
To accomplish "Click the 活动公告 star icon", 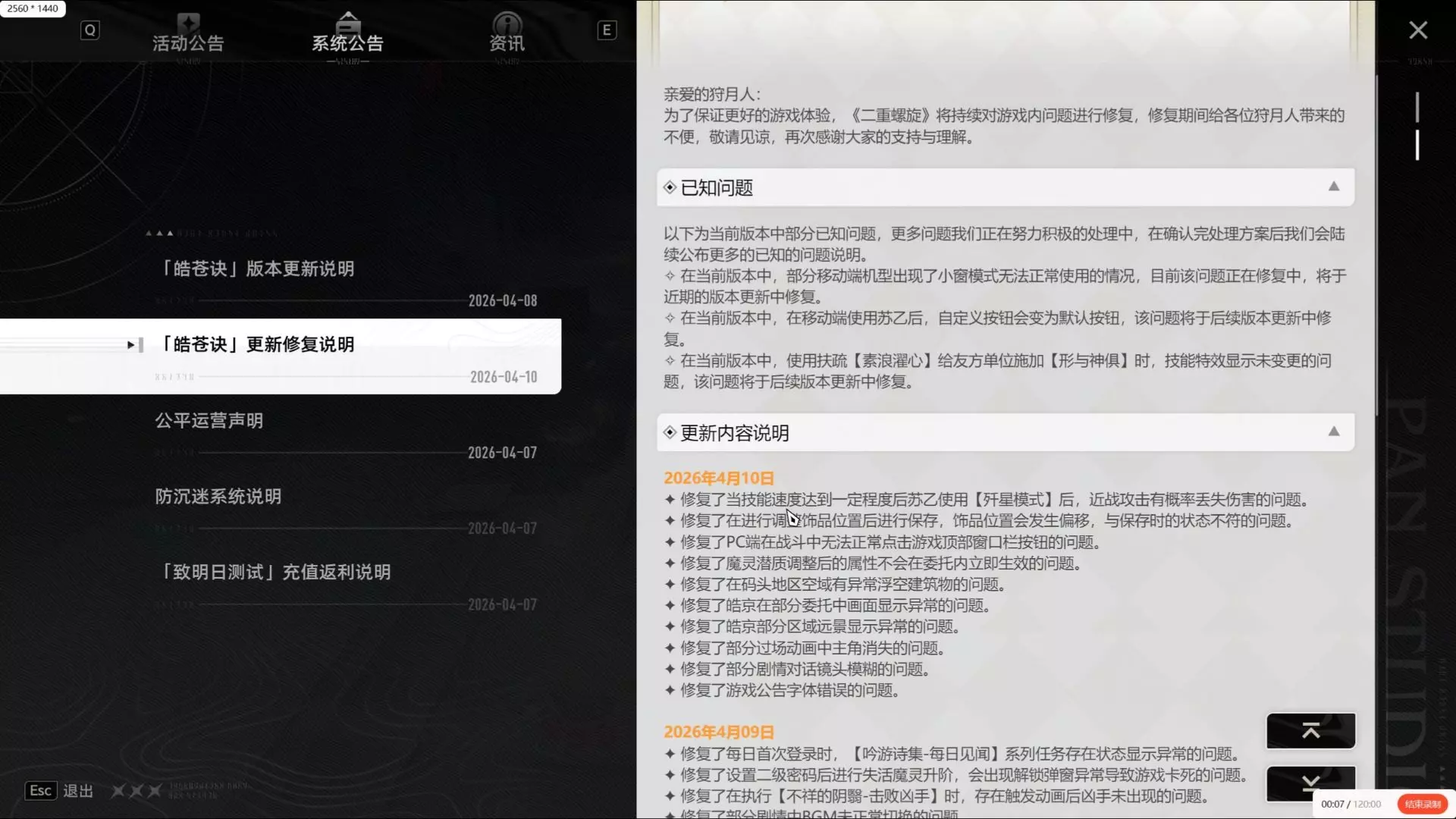I will (x=188, y=22).
